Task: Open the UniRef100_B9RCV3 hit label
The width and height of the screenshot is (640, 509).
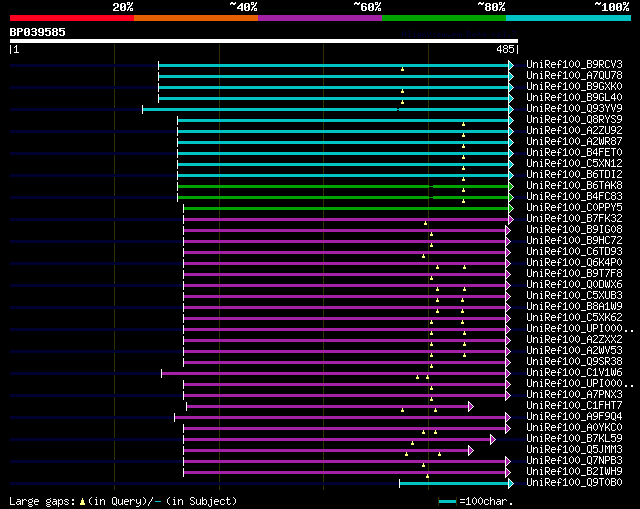Action: pyautogui.click(x=574, y=64)
